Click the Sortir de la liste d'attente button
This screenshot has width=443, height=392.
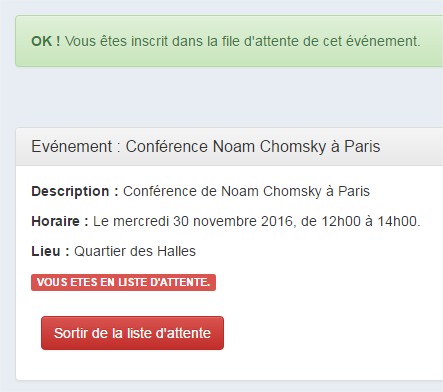pyautogui.click(x=132, y=333)
